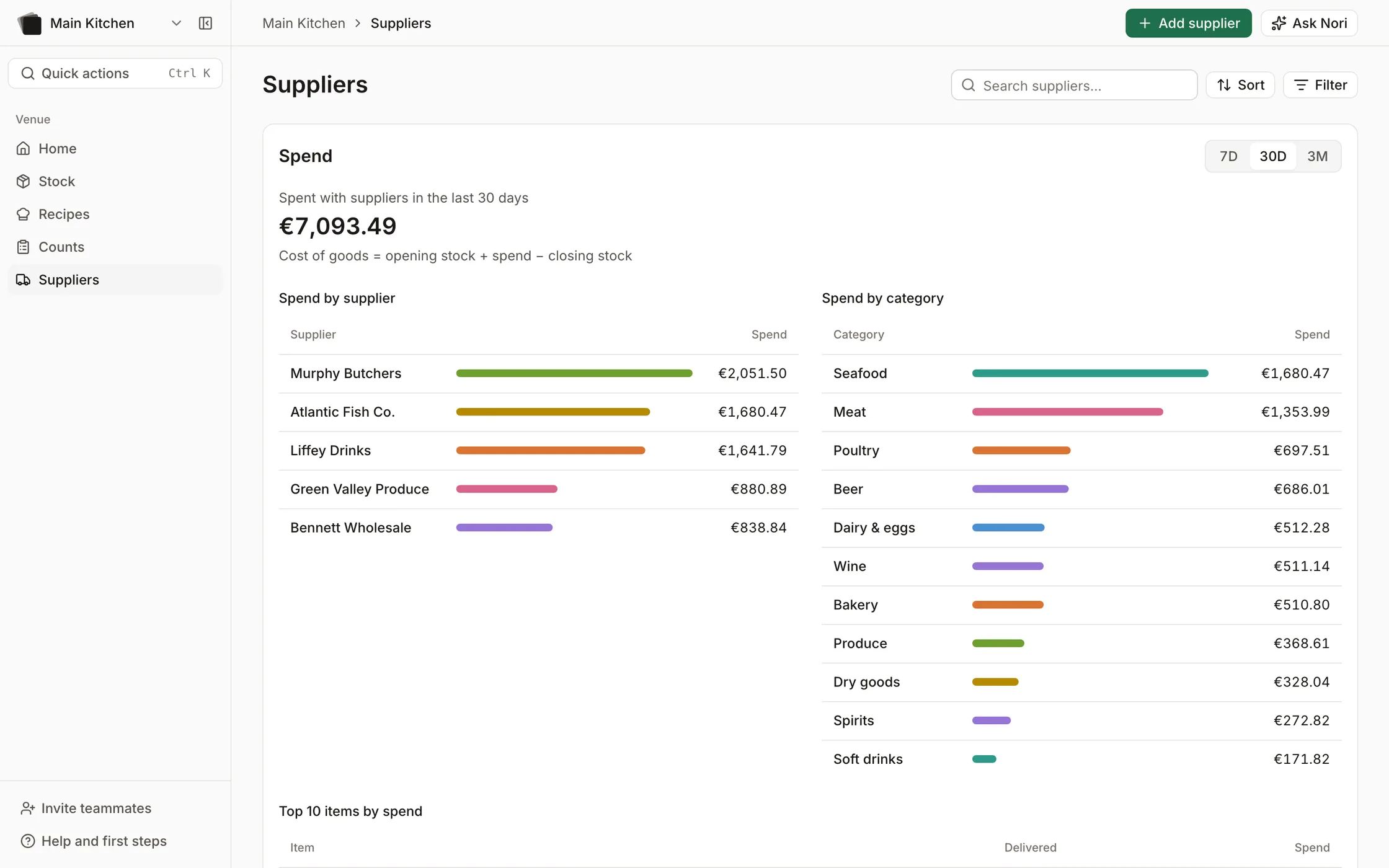Click the Main Kitchen venue logo
The width and height of the screenshot is (1389, 868).
pyautogui.click(x=29, y=23)
